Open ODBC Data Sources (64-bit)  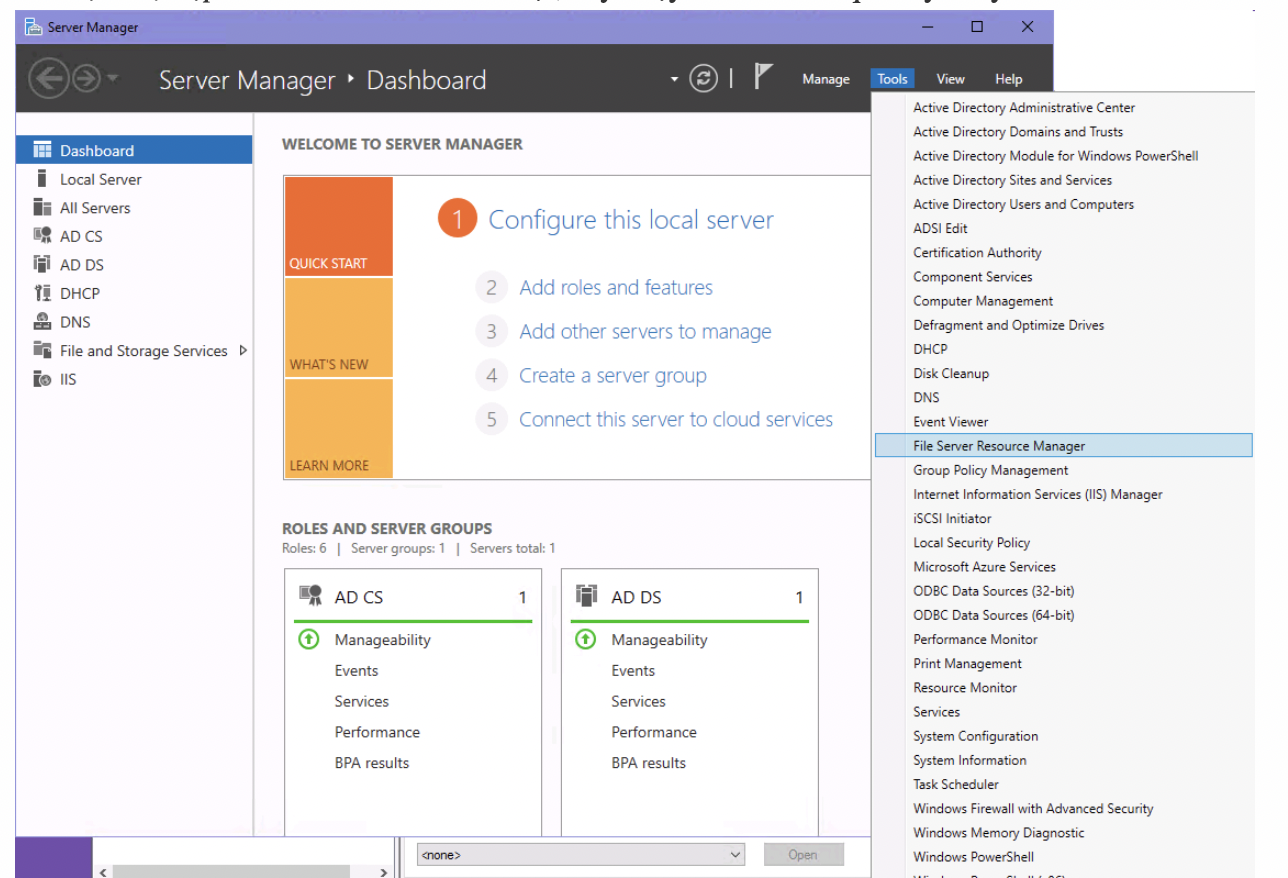1064,615
